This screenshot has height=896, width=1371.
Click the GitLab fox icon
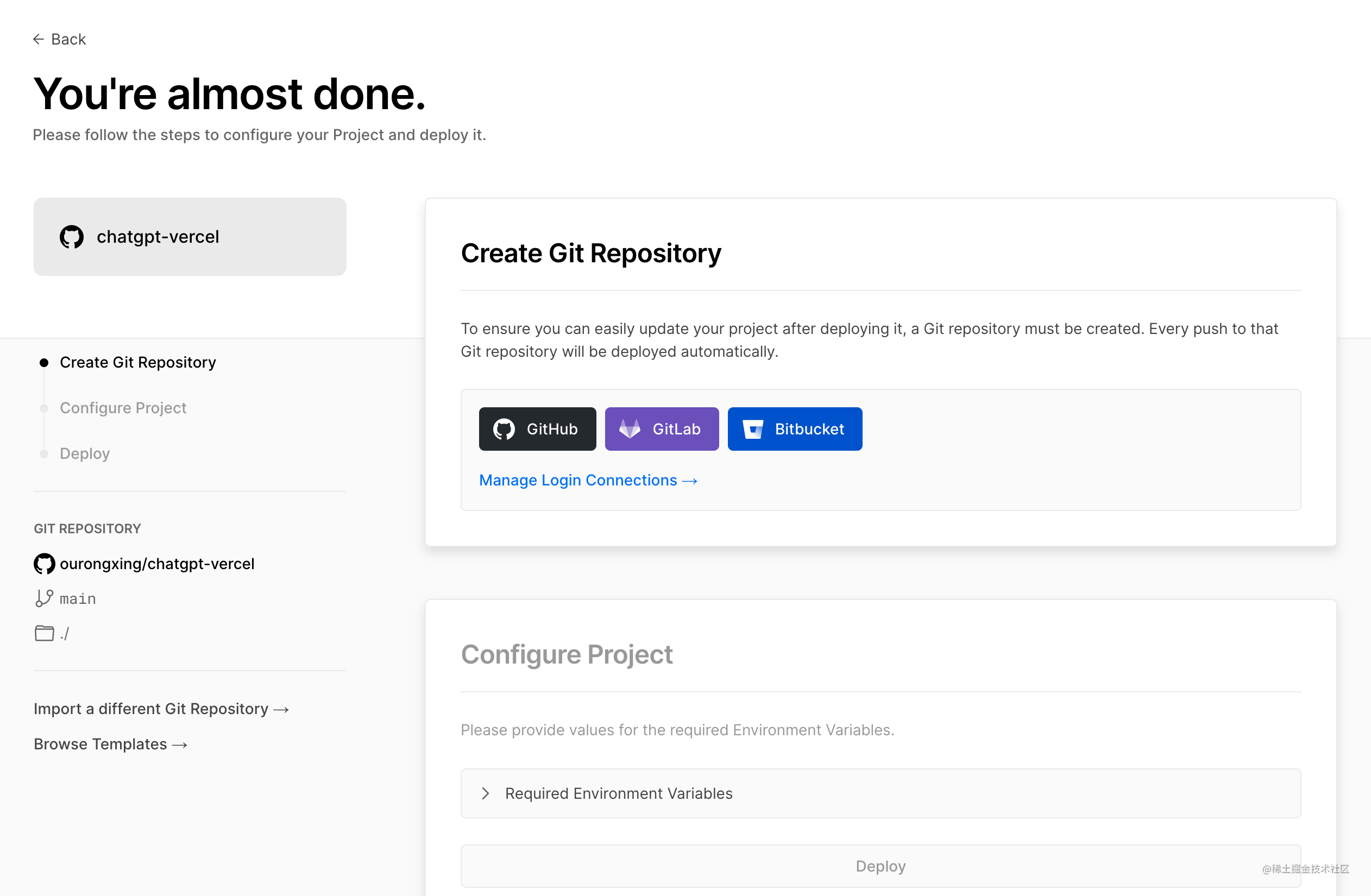(630, 429)
